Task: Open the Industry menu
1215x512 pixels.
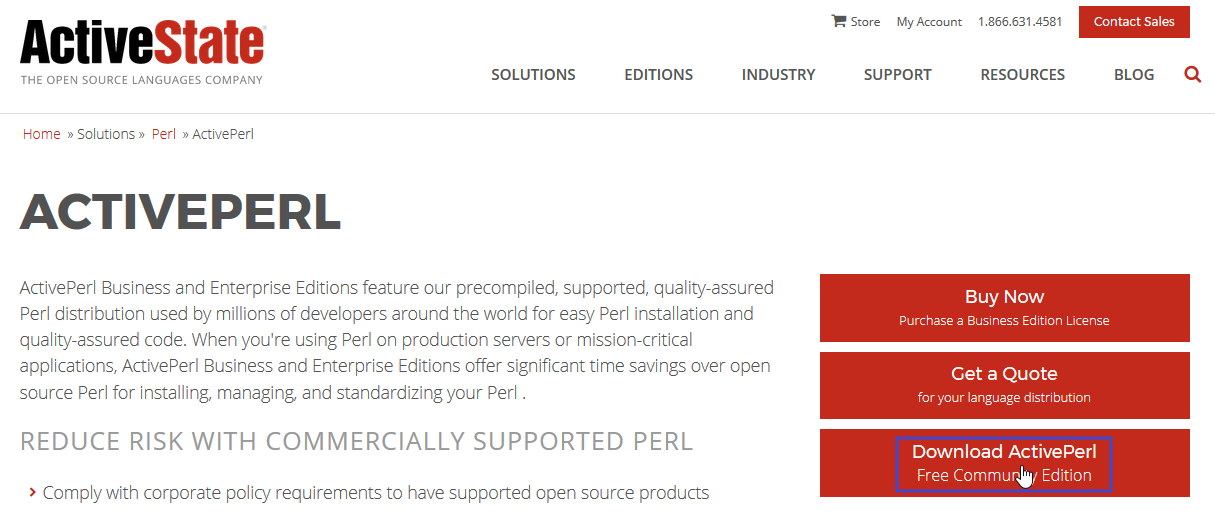Action: pyautogui.click(x=778, y=75)
